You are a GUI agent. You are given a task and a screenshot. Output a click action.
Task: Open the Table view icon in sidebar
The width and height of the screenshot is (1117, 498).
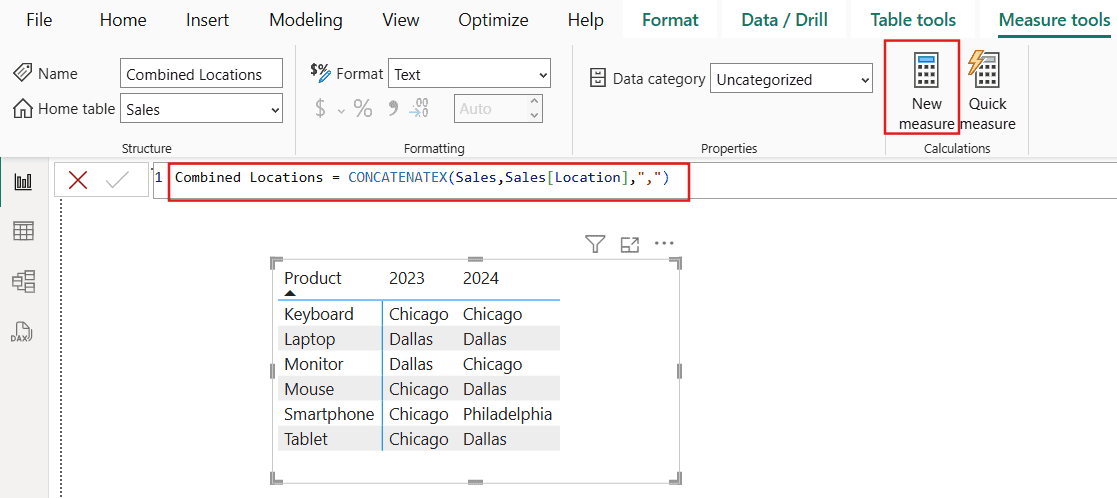(x=24, y=231)
